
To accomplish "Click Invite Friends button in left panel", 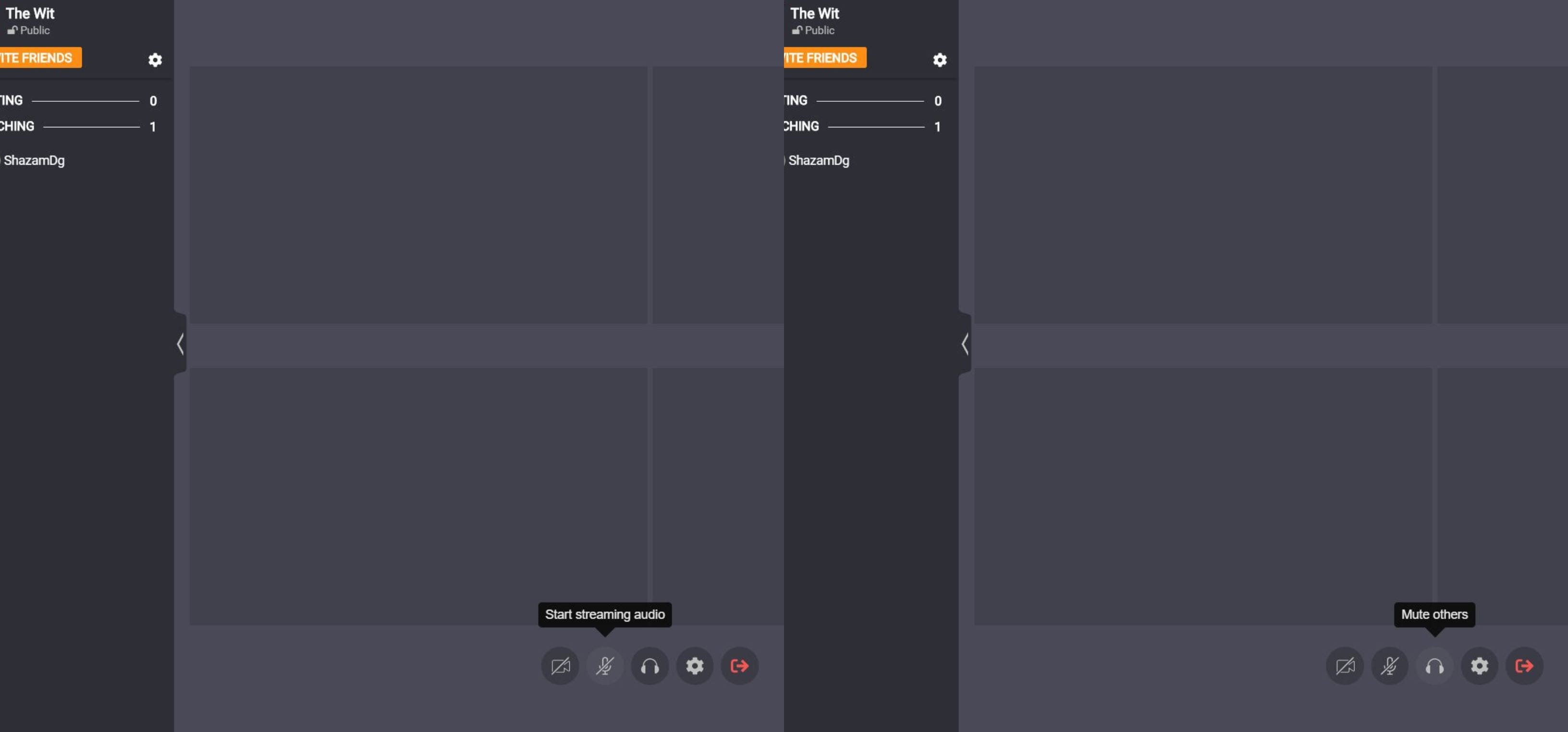I will click(x=41, y=58).
